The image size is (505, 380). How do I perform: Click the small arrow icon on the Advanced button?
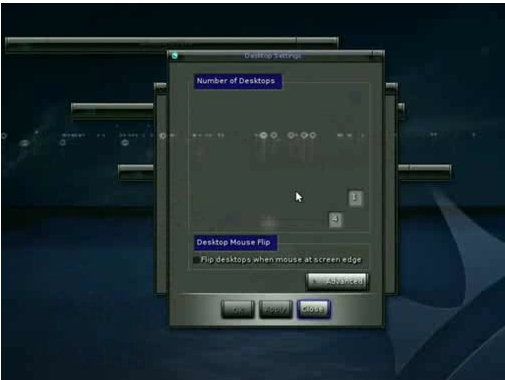click(314, 281)
